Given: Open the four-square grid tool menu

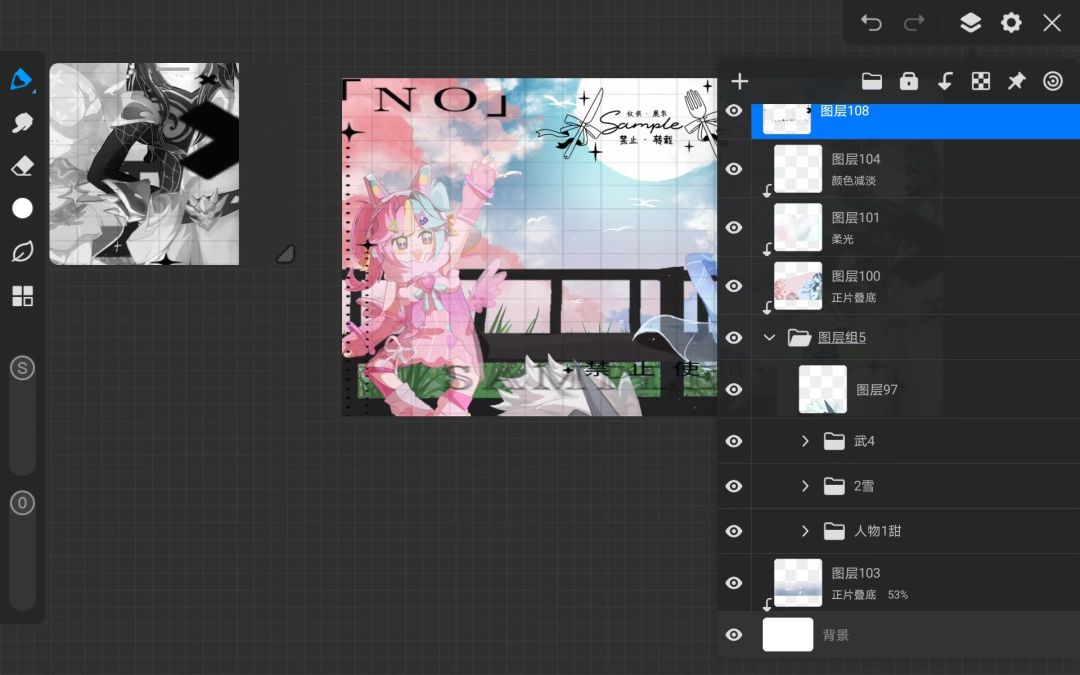Looking at the screenshot, I should [22, 296].
